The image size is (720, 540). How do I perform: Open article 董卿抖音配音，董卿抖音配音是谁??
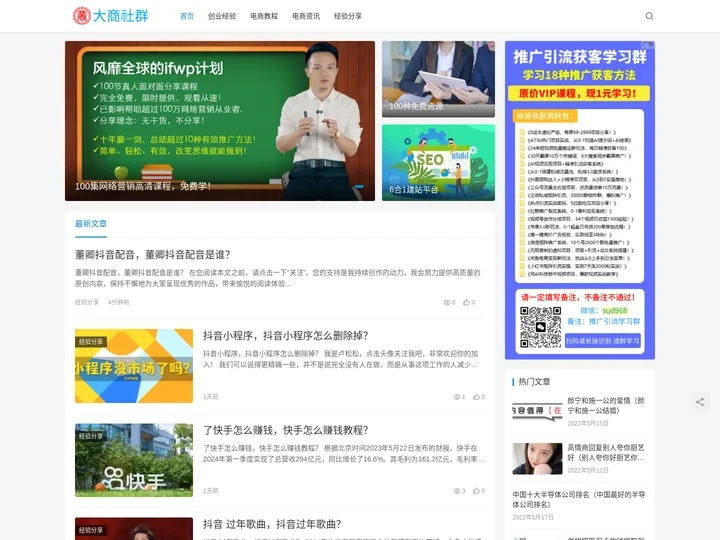[x=152, y=255]
